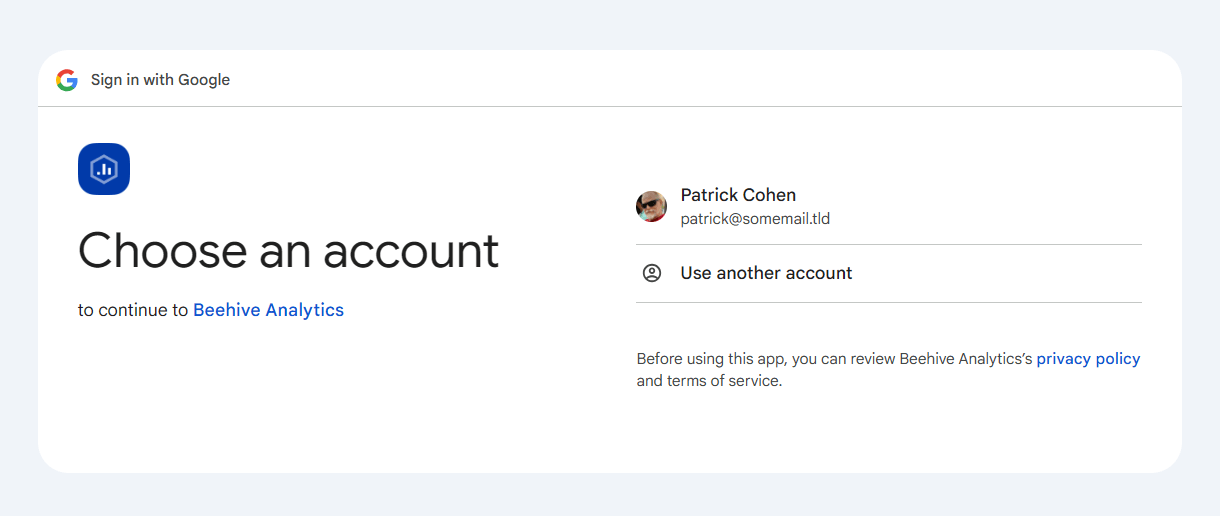Click the patrick@somemail.tld email address
Image resolution: width=1220 pixels, height=516 pixels.
click(x=755, y=218)
